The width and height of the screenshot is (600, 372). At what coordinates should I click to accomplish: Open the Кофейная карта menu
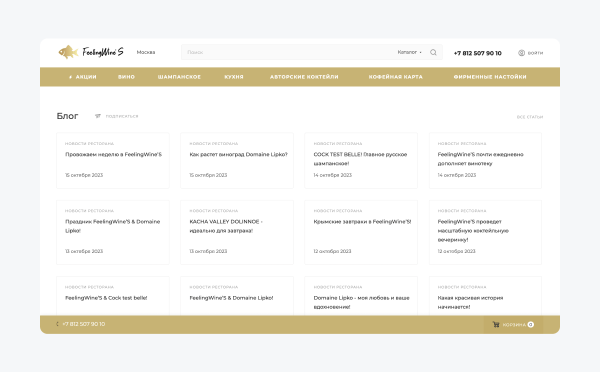[x=396, y=77]
